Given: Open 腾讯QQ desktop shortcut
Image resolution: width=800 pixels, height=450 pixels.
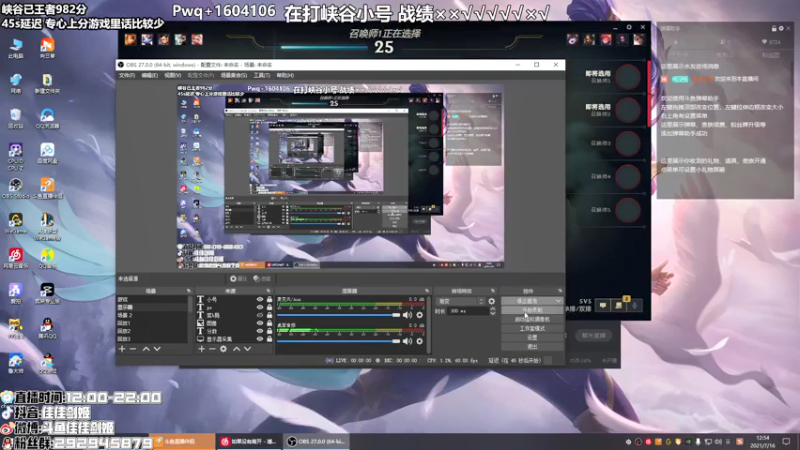Looking at the screenshot, I should (x=47, y=328).
